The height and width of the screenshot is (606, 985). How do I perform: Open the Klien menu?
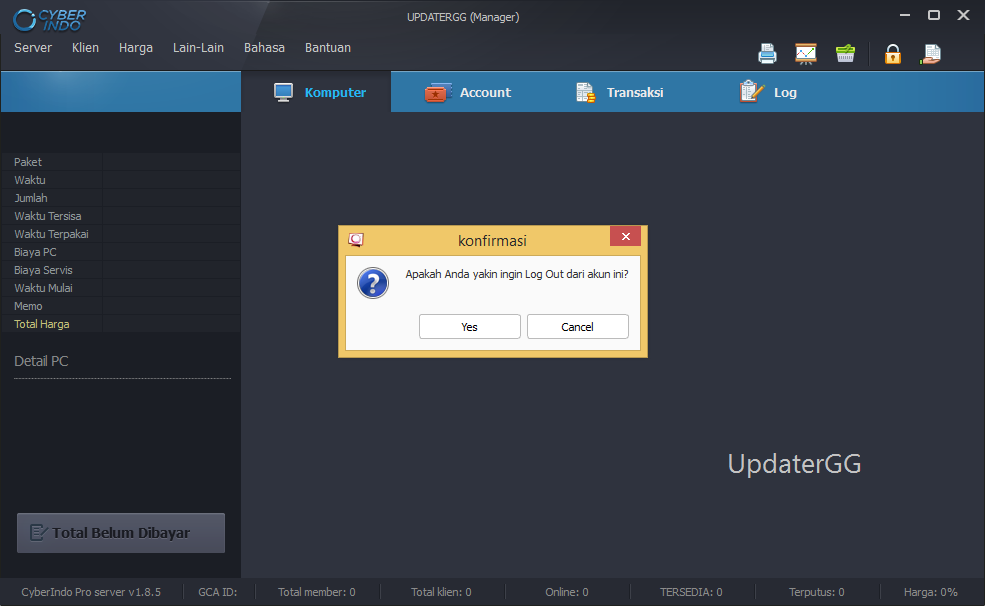coord(85,48)
